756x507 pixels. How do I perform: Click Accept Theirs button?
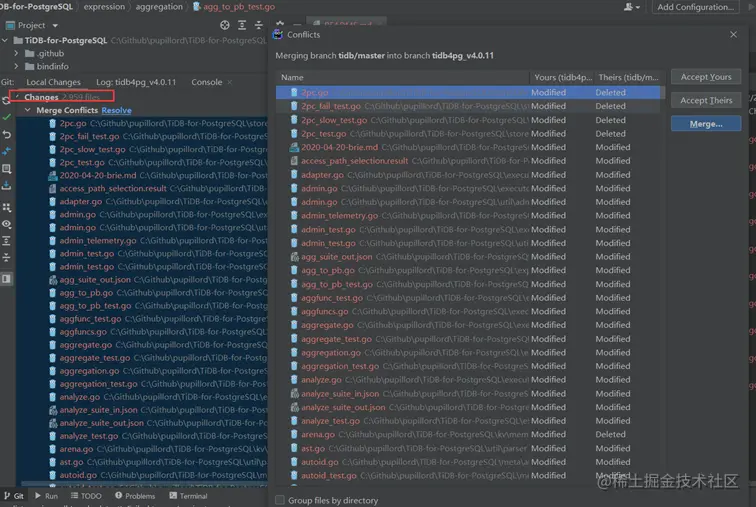(x=706, y=100)
